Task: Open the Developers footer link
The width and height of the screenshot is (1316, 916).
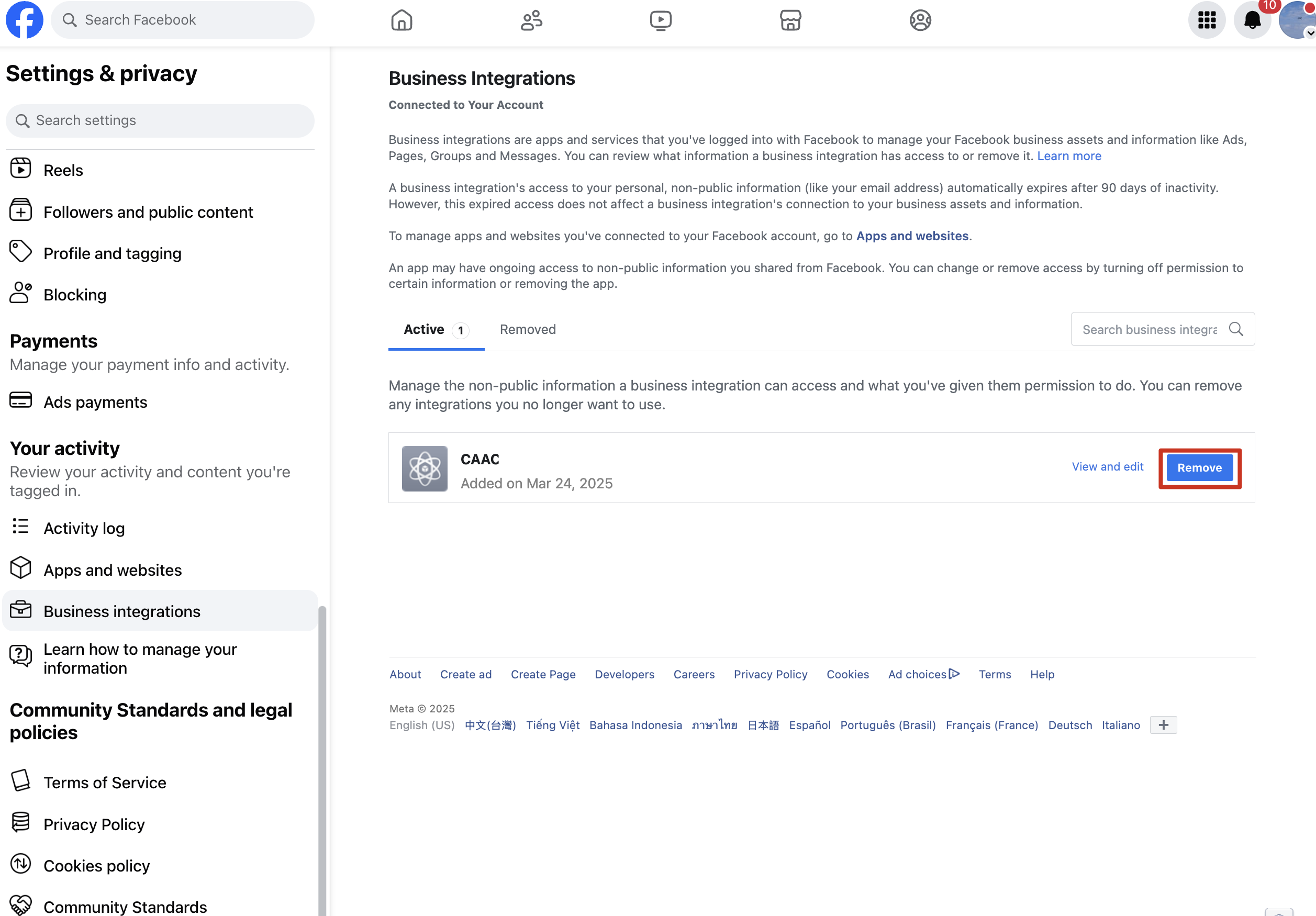Action: [624, 674]
